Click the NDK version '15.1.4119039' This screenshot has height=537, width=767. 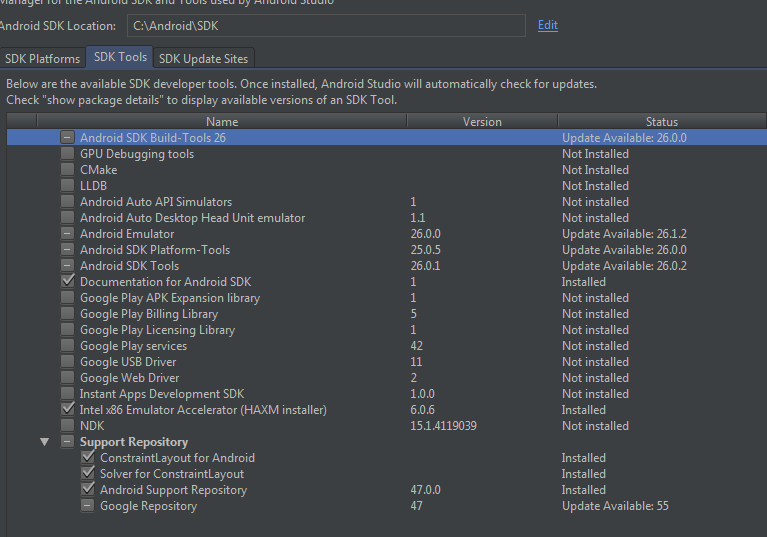pyautogui.click(x=444, y=426)
